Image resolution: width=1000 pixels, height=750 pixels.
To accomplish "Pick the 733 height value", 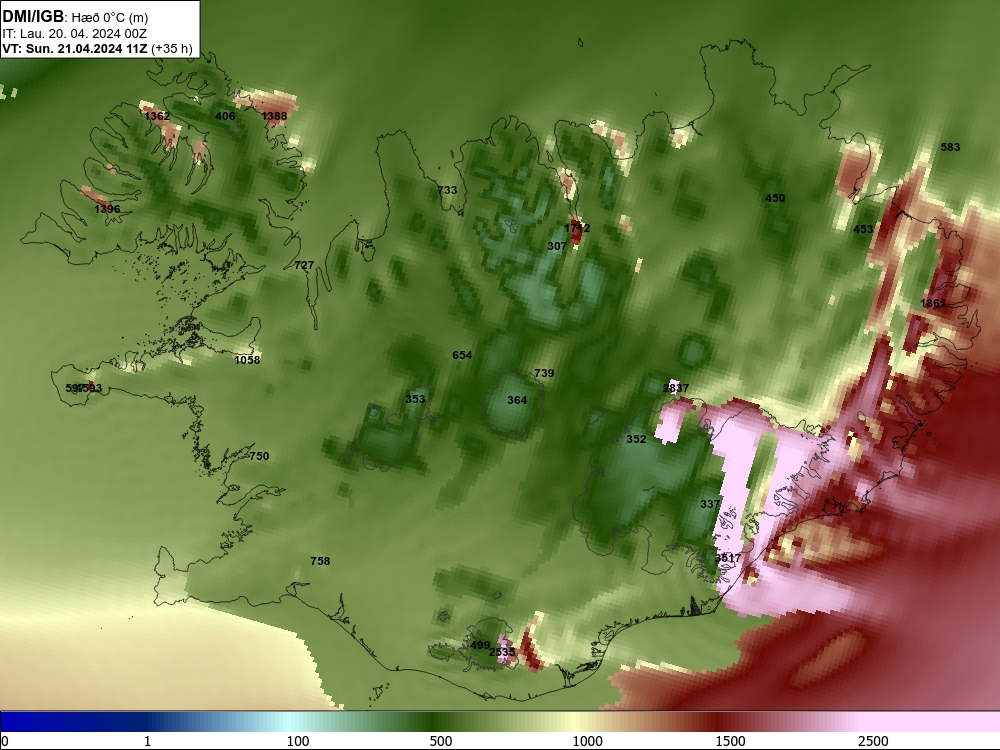I will click(447, 190).
